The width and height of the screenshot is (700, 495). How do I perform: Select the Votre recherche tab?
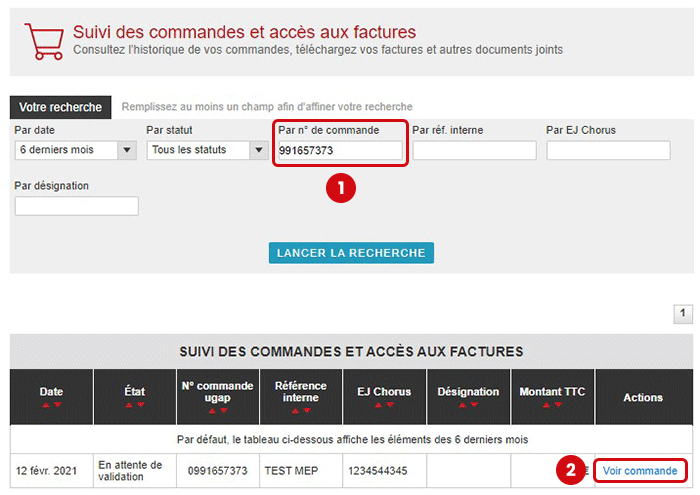60,107
